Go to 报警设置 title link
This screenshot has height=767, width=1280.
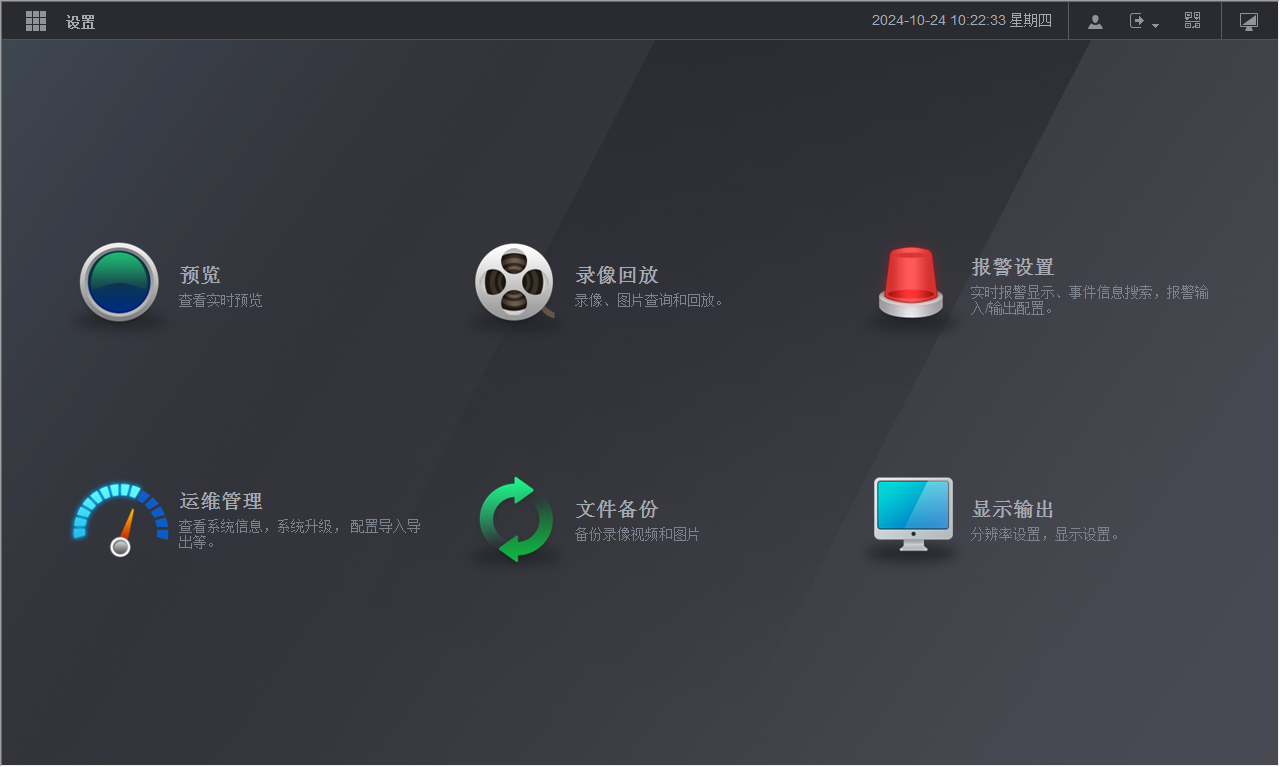pos(1013,267)
